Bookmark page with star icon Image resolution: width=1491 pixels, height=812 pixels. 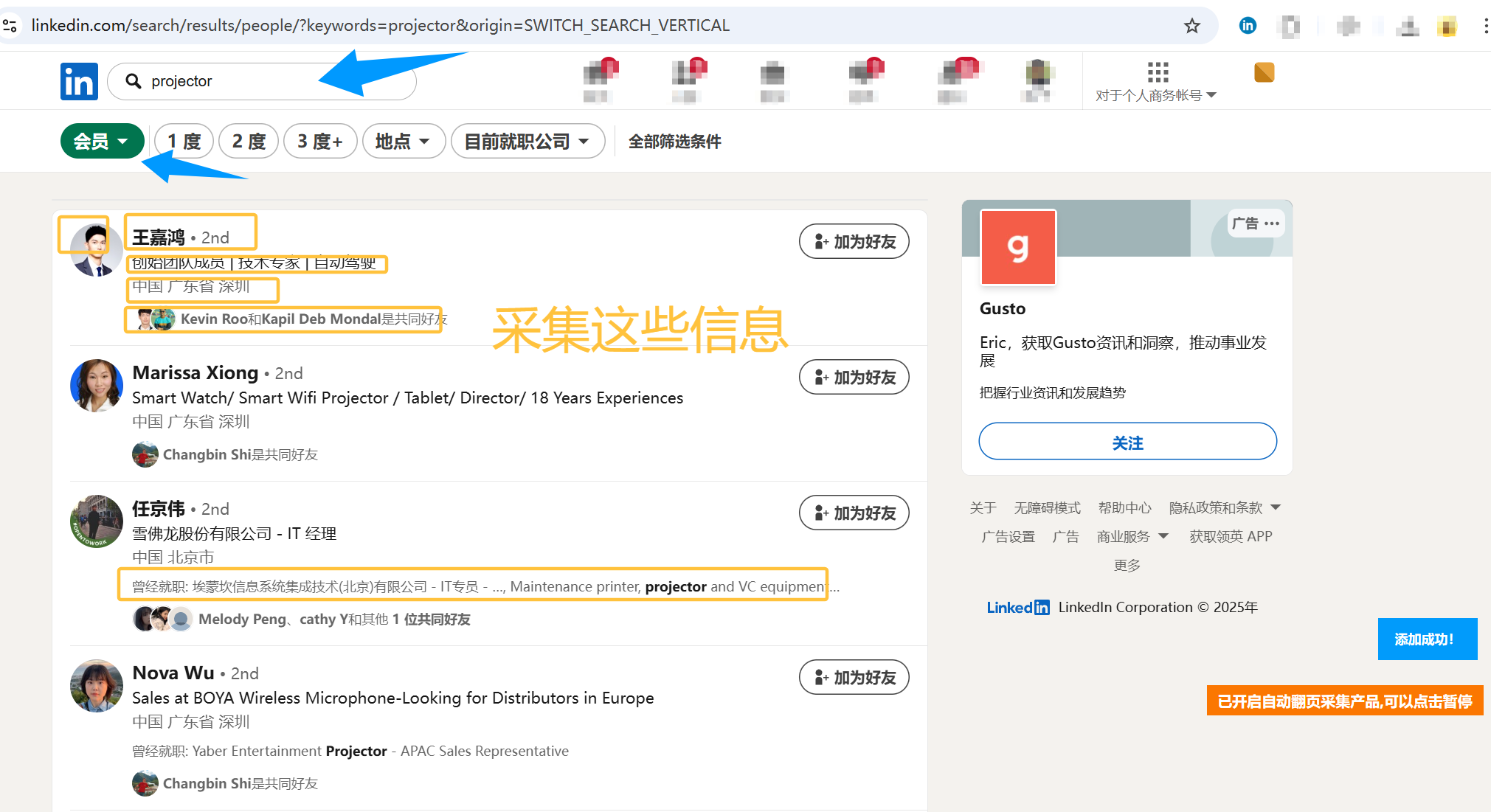click(x=1191, y=26)
